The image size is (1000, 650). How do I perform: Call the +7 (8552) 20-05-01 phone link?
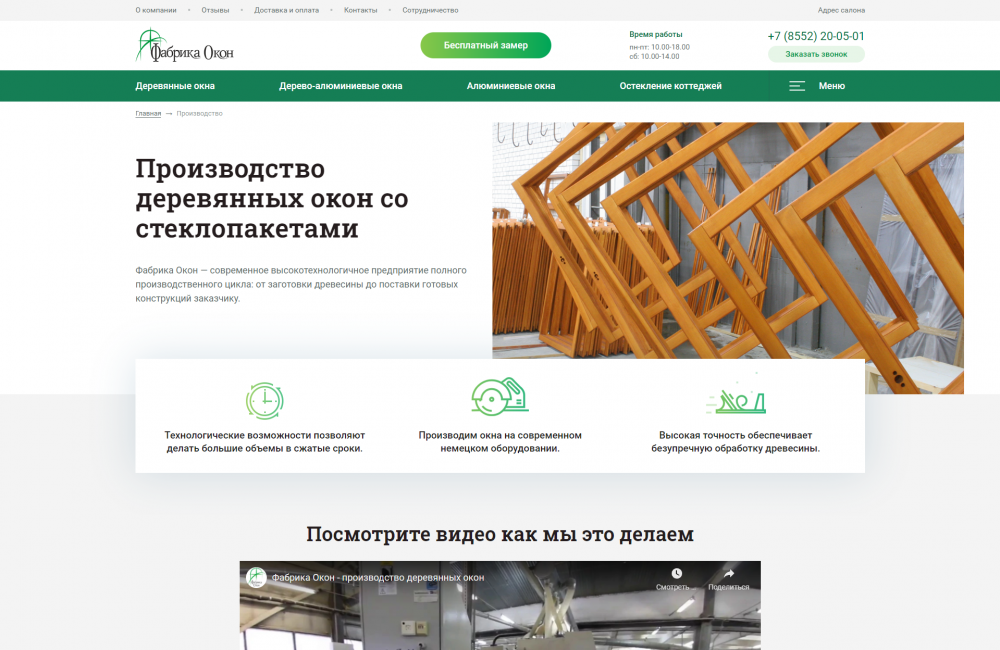[816, 34]
